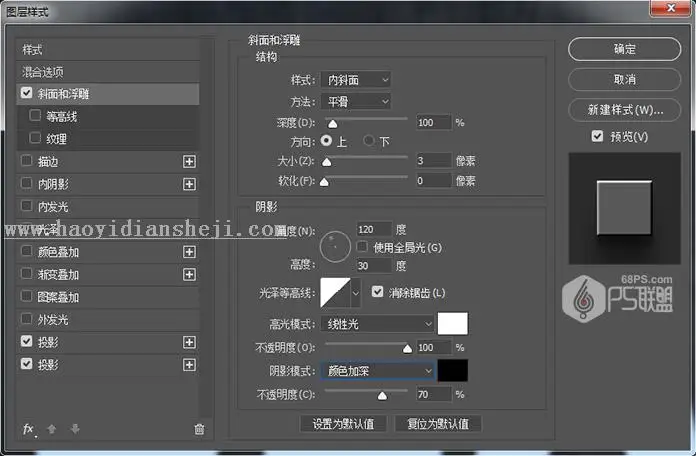Open the 等高线 sub-item label
The image size is (696, 456).
[x=62, y=117]
